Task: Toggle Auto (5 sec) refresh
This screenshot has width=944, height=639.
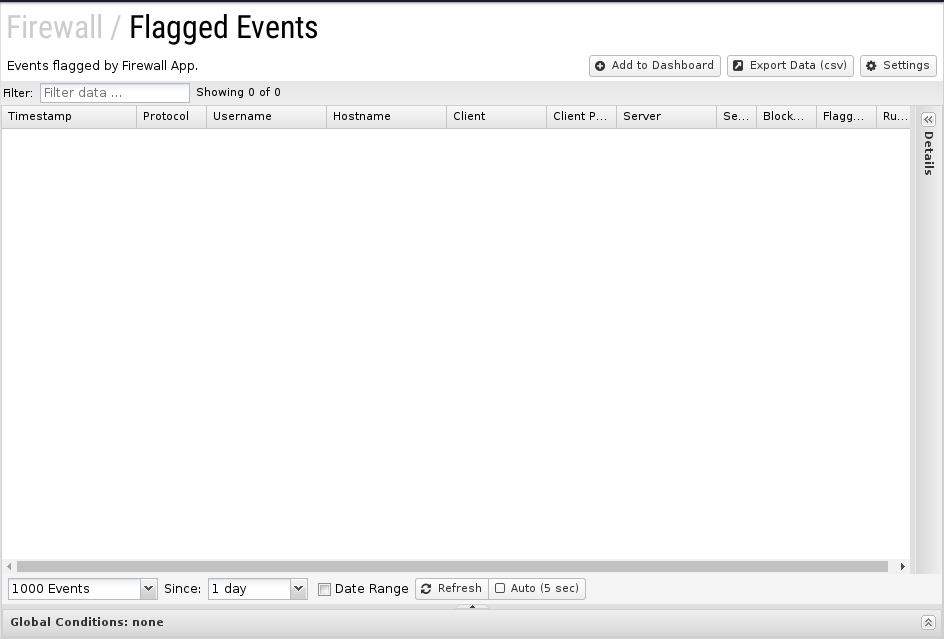Action: 537,588
